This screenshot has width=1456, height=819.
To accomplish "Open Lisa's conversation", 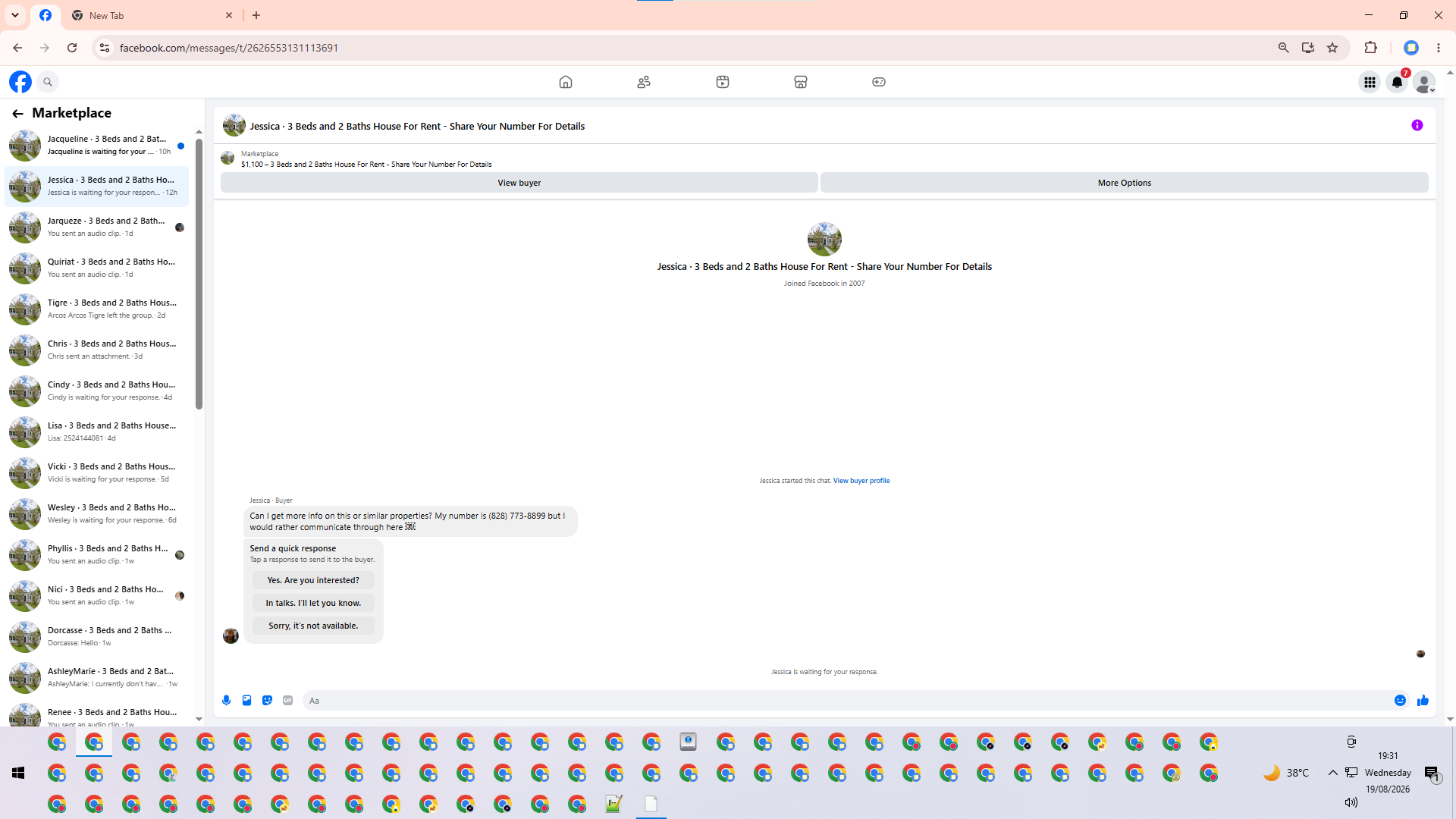I will point(97,431).
